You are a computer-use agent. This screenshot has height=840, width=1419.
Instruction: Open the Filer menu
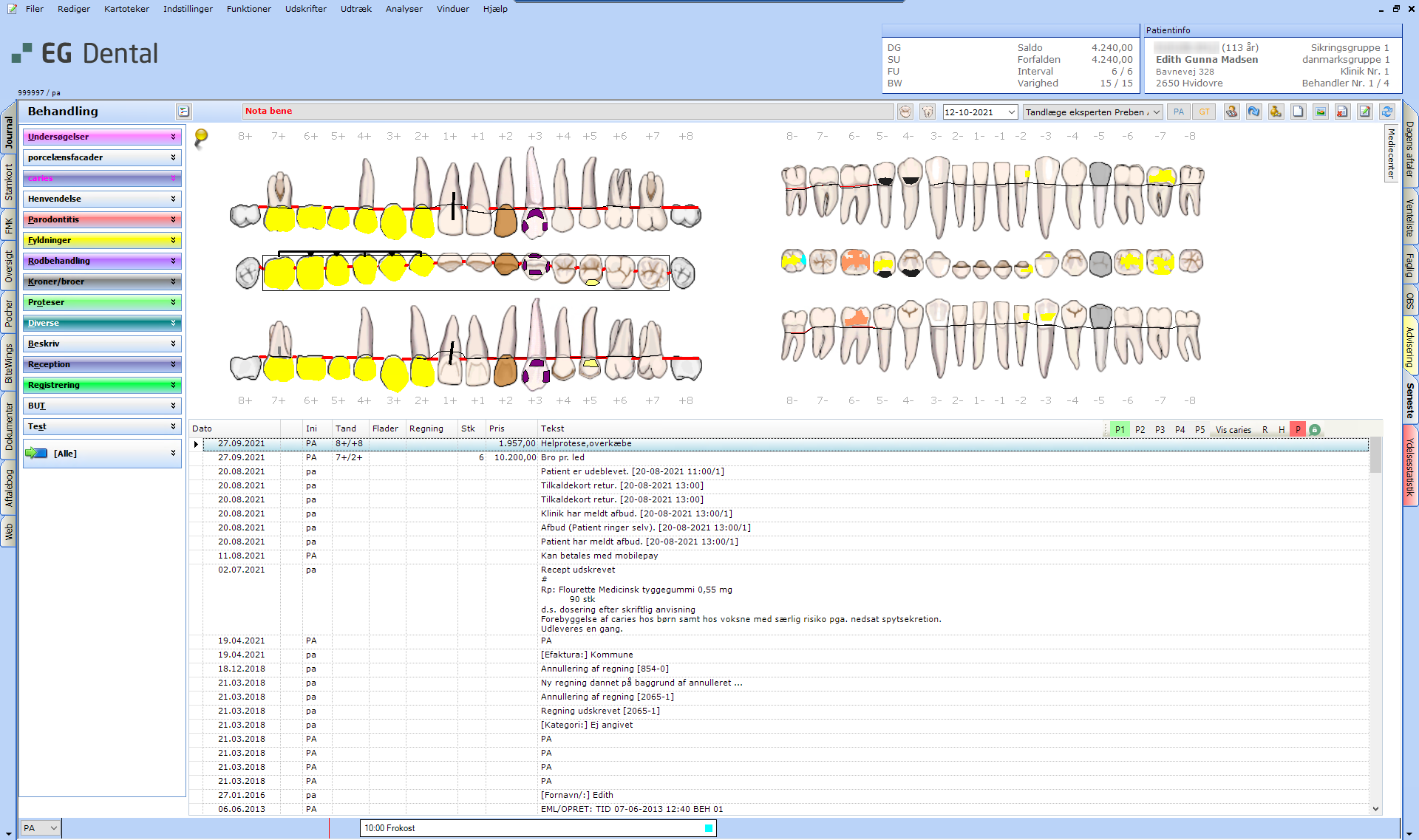34,9
